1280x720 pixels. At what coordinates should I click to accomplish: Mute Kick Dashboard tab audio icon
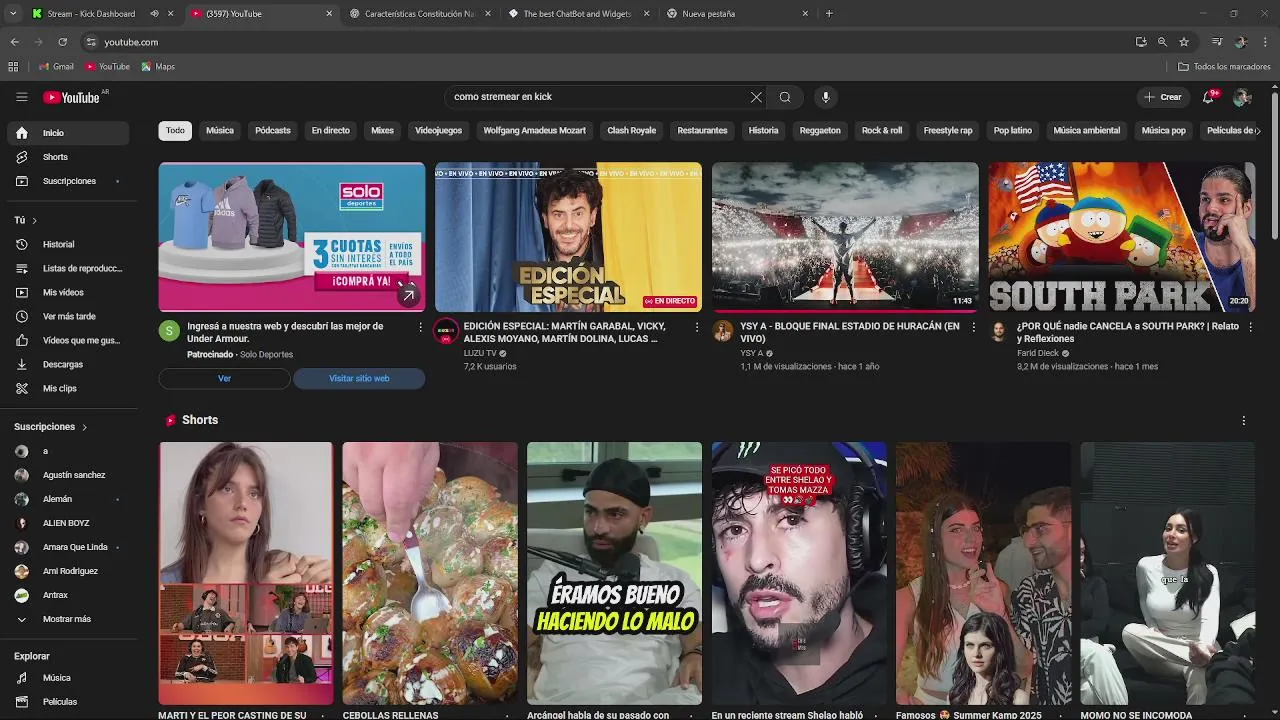point(154,14)
